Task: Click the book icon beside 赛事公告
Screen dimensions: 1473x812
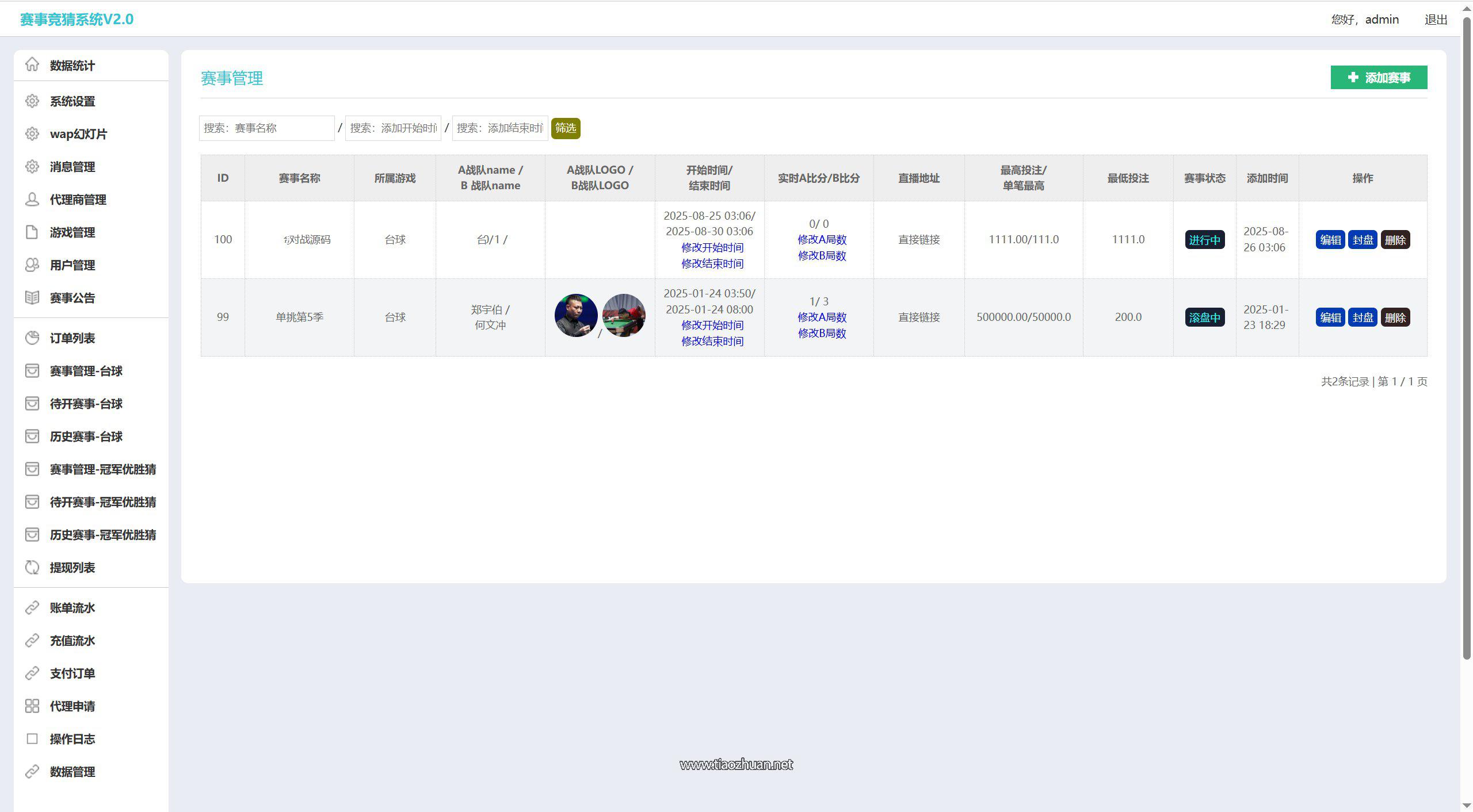Action: pos(32,298)
